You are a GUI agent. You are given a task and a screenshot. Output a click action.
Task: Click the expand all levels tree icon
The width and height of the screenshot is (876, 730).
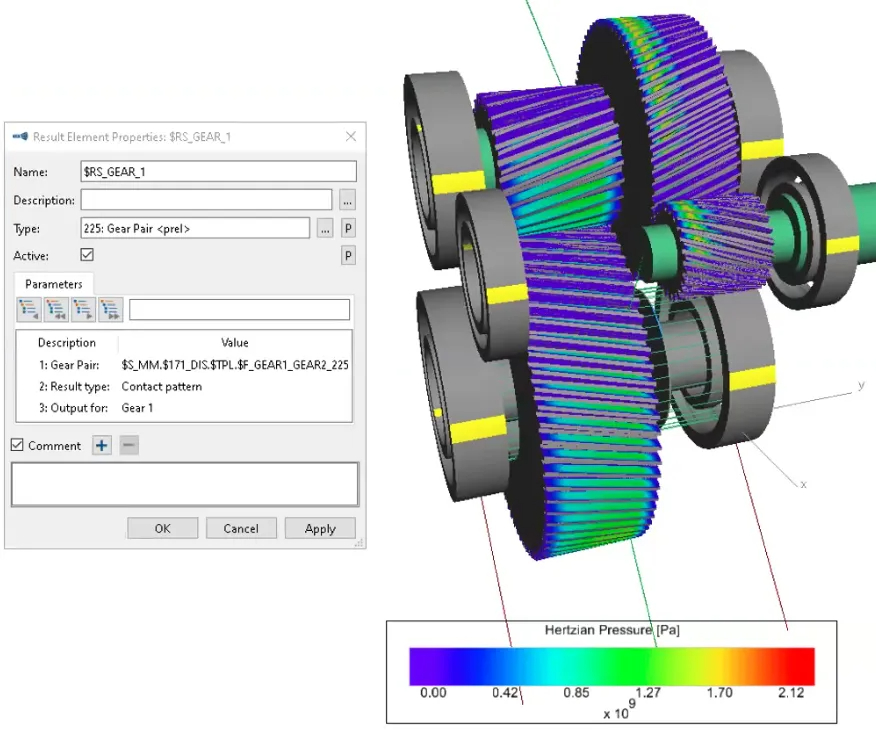tap(110, 310)
